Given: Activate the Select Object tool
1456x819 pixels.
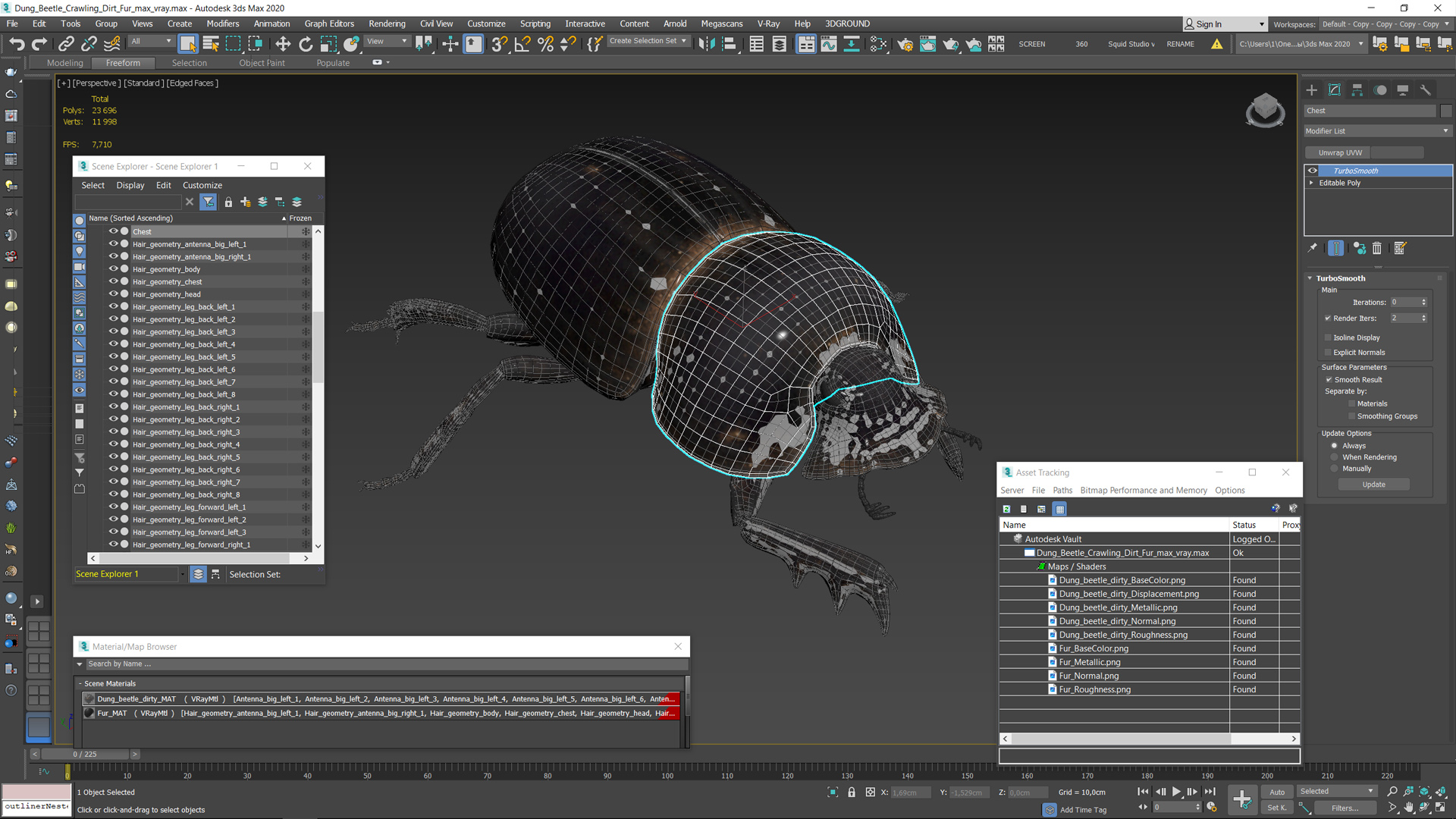Looking at the screenshot, I should 188,44.
